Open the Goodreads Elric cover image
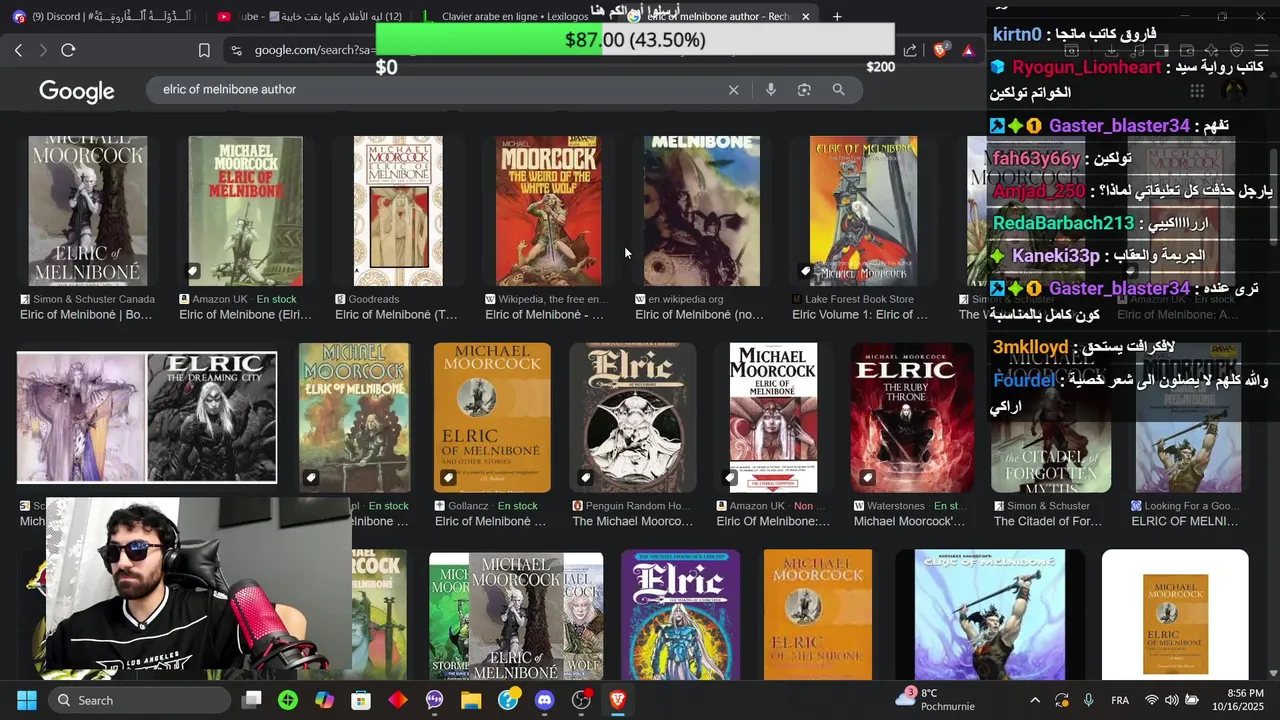The width and height of the screenshot is (1280, 720). 398,211
